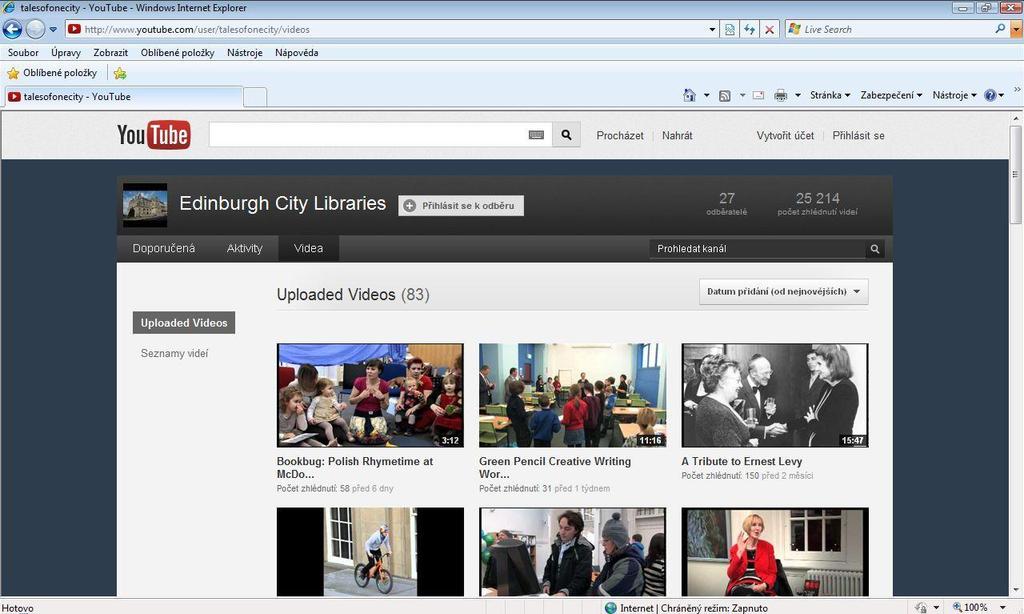Click the Green Pencil Creative Writing title link

[555, 468]
